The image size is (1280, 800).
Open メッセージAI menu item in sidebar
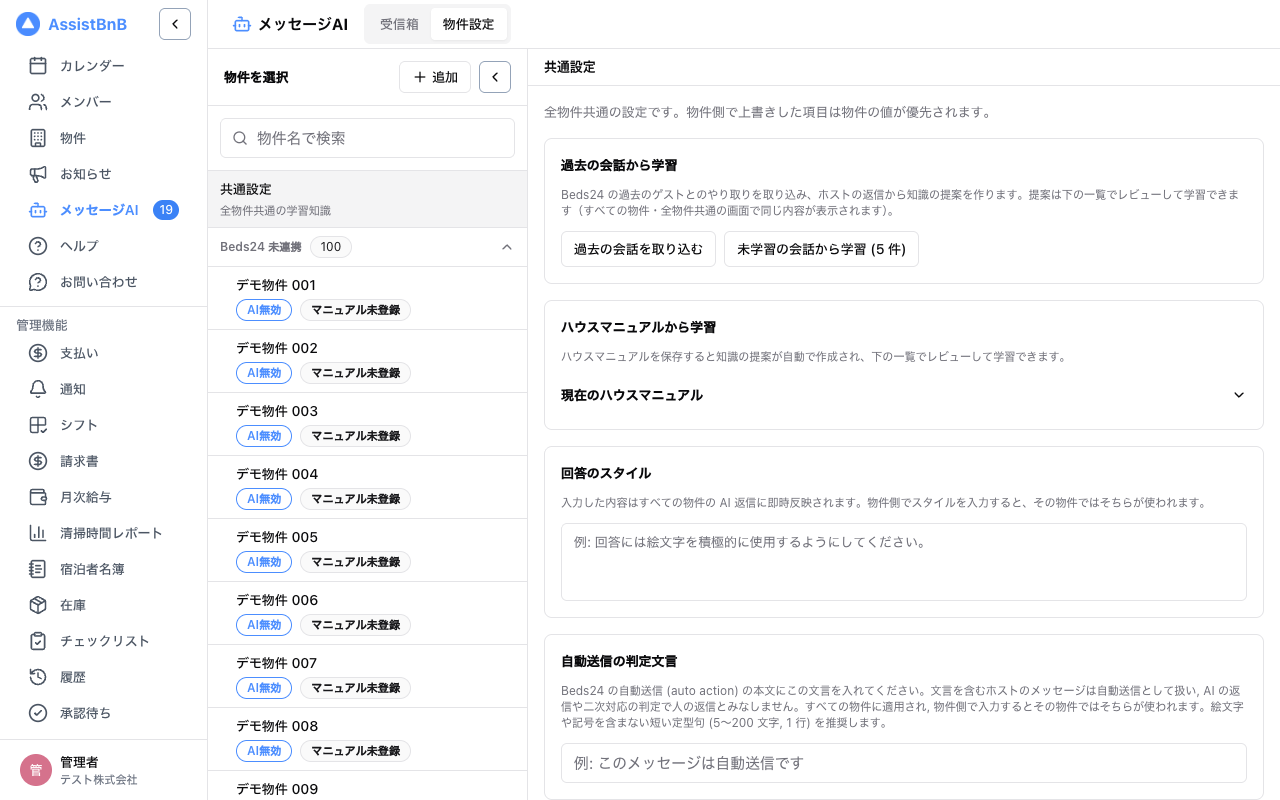tap(104, 210)
